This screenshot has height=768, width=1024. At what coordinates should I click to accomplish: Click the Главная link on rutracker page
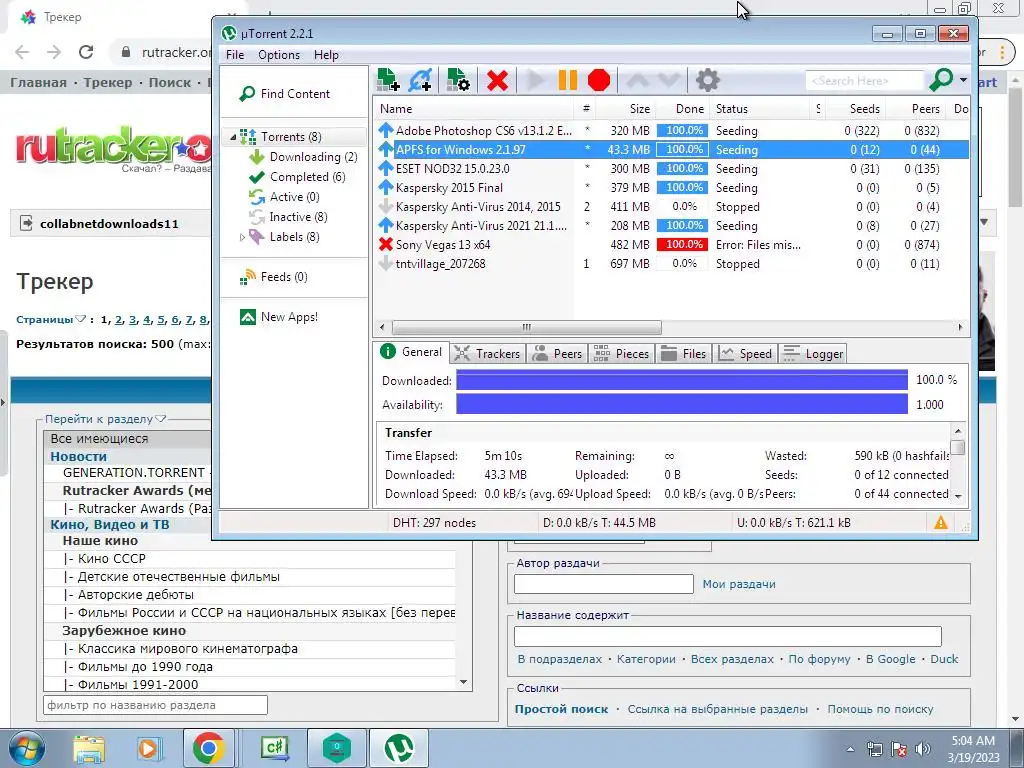tap(38, 83)
